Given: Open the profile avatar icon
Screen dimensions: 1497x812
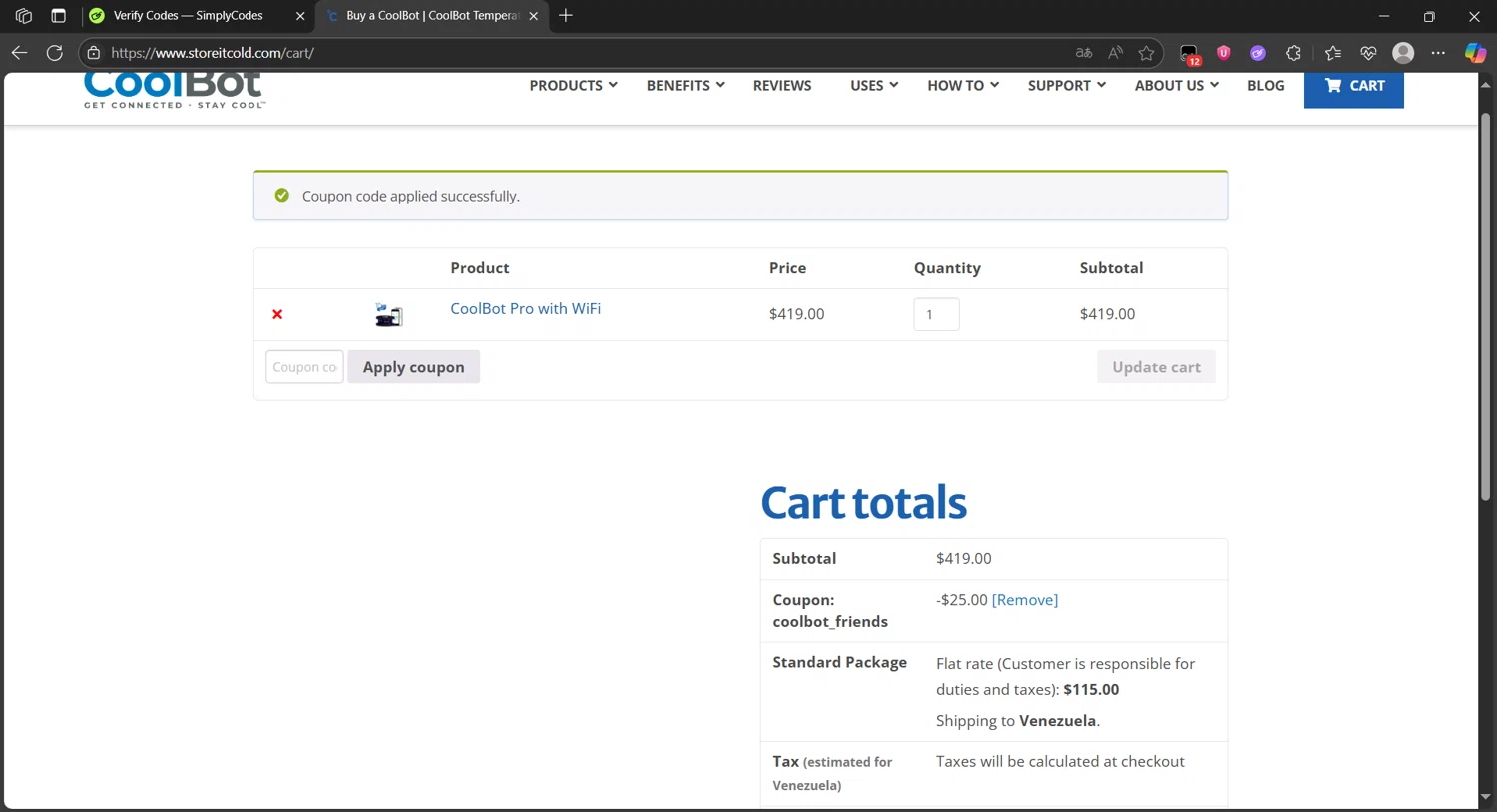Looking at the screenshot, I should [x=1403, y=53].
